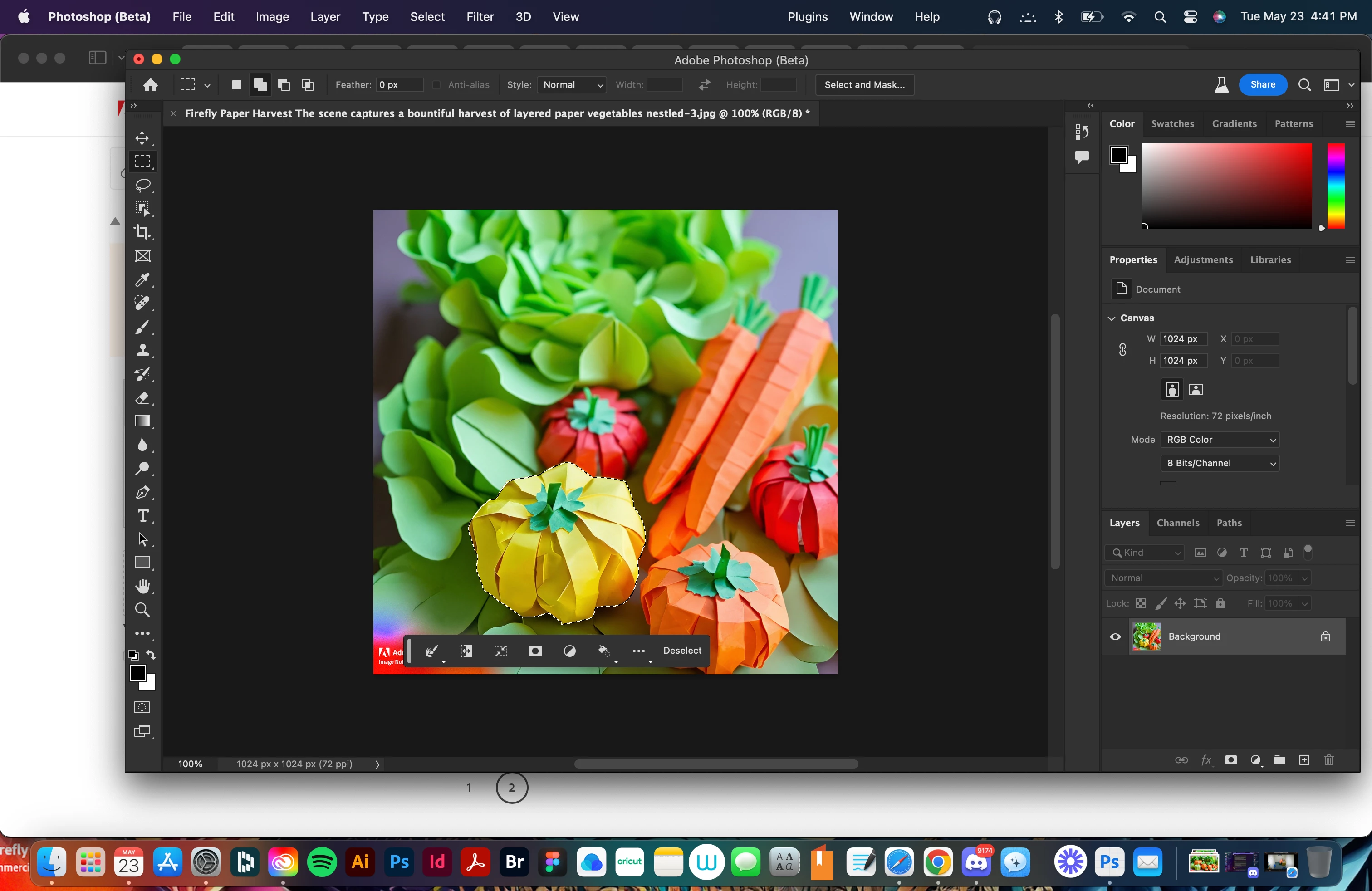Hide the Background layer visibility eye
The width and height of the screenshot is (1372, 891).
coord(1116,636)
